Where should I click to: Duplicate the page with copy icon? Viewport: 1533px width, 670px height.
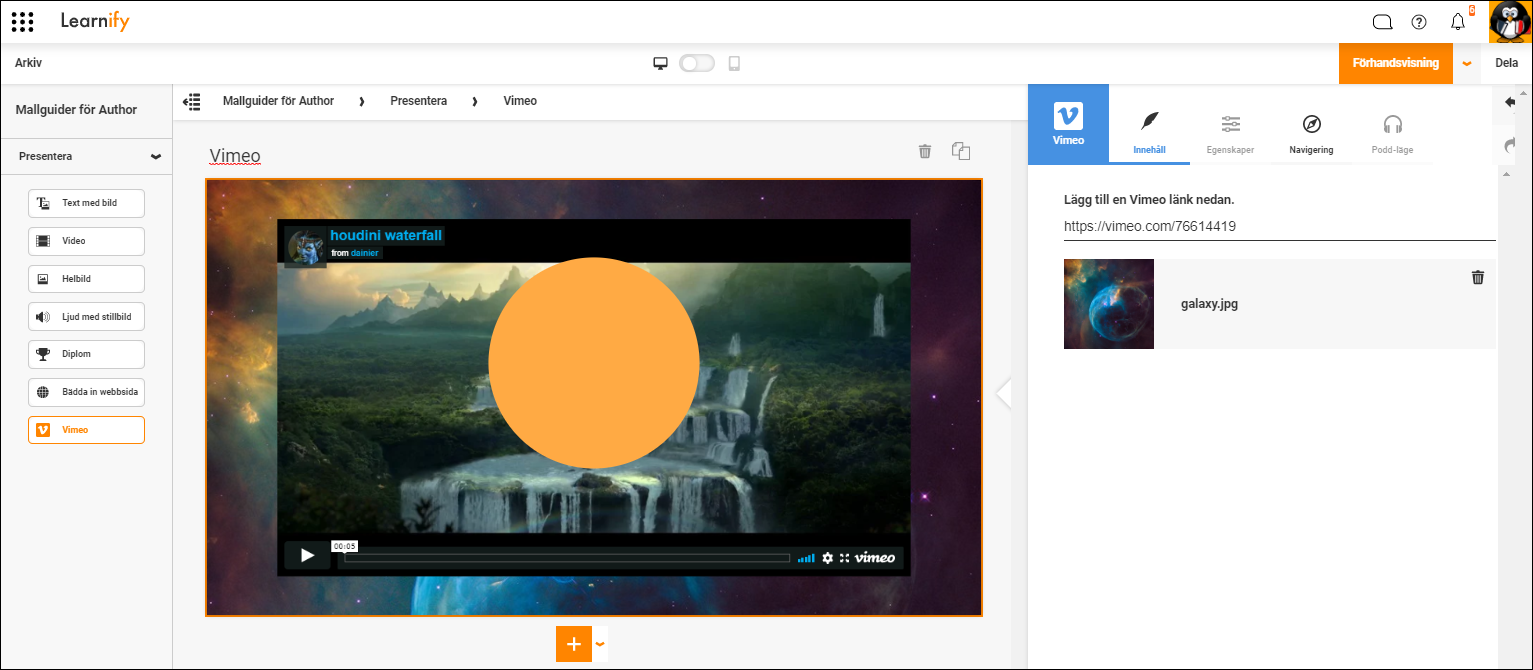pos(961,151)
